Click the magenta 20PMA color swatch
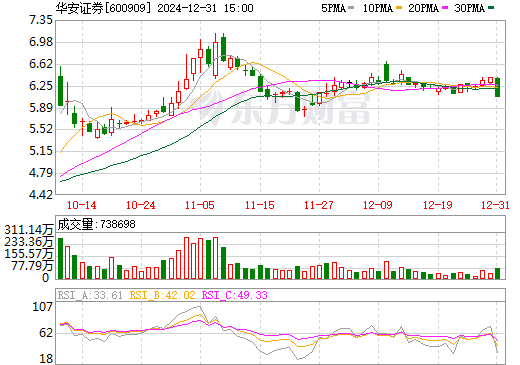This screenshot has height=365, width=520. tap(445, 8)
